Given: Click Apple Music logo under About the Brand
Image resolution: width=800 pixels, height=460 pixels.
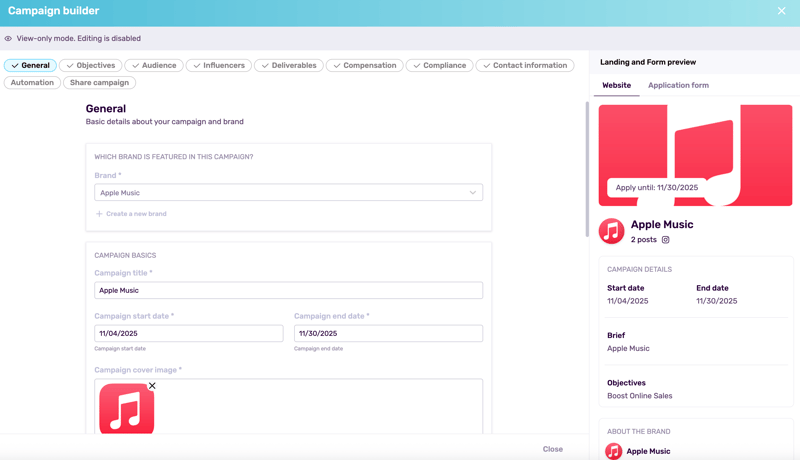Looking at the screenshot, I should (x=613, y=451).
